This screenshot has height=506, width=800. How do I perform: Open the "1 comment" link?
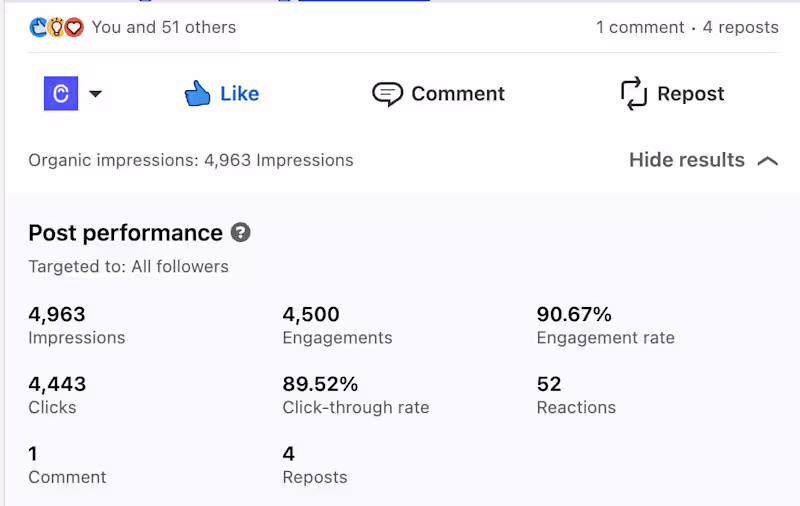640,28
